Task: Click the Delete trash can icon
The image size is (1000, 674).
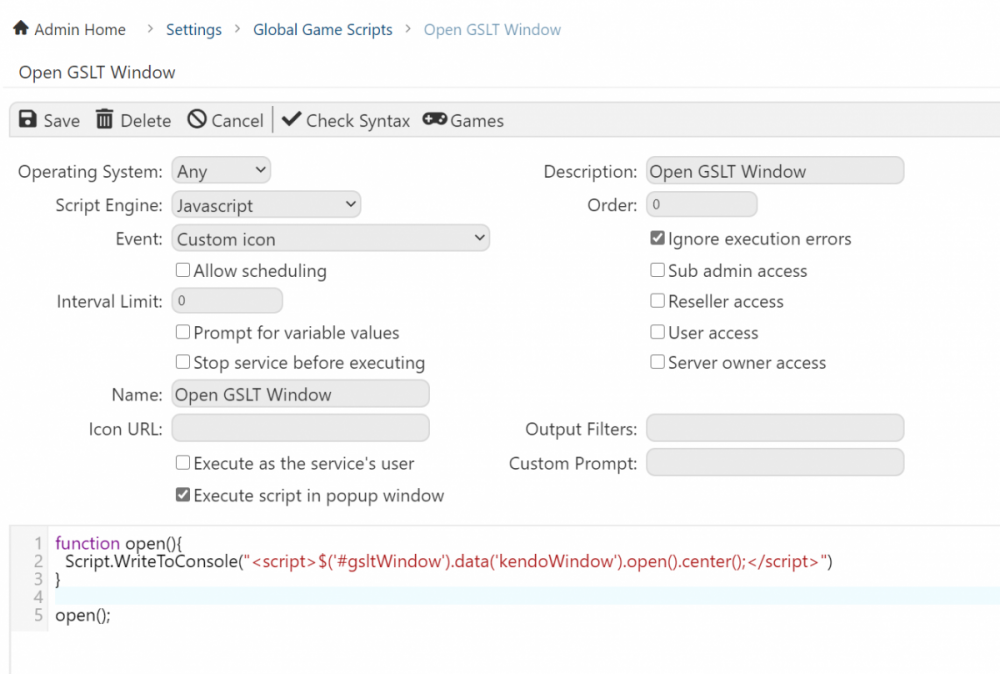Action: tap(105, 120)
